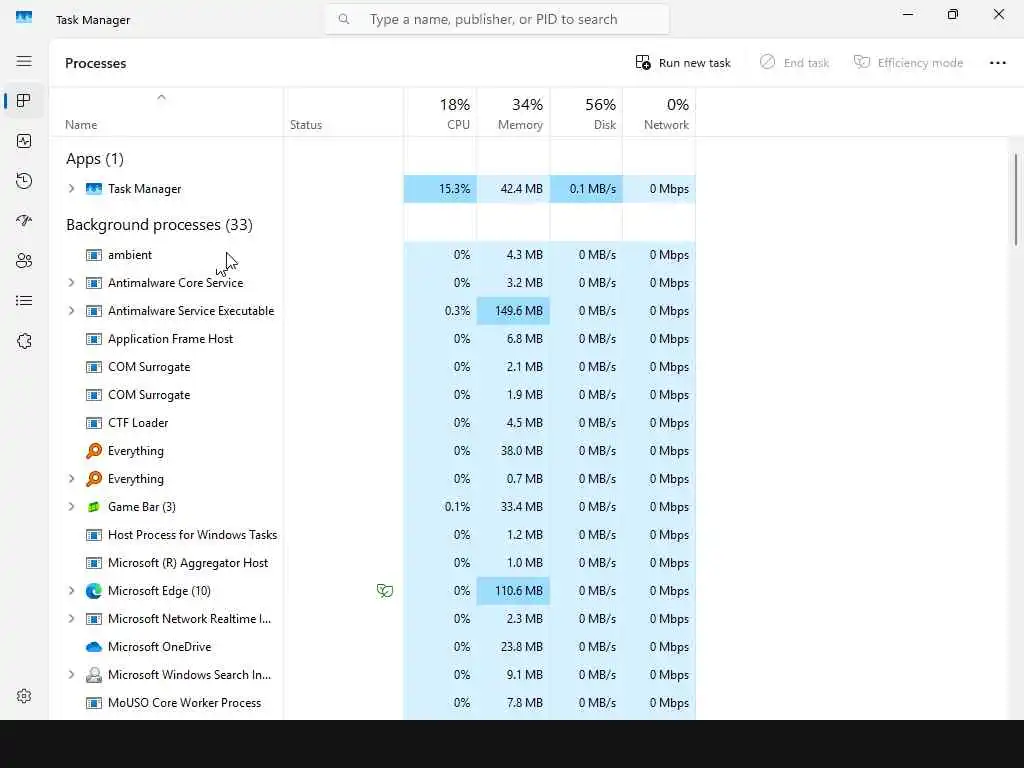This screenshot has height=768, width=1024.
Task: Click the Apps (1) group heading
Action: (x=95, y=159)
